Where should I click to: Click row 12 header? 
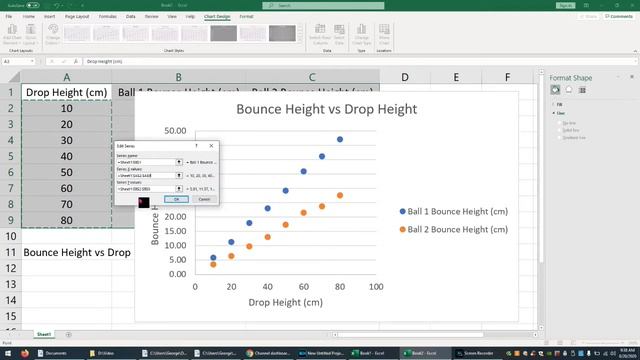tap(11, 268)
